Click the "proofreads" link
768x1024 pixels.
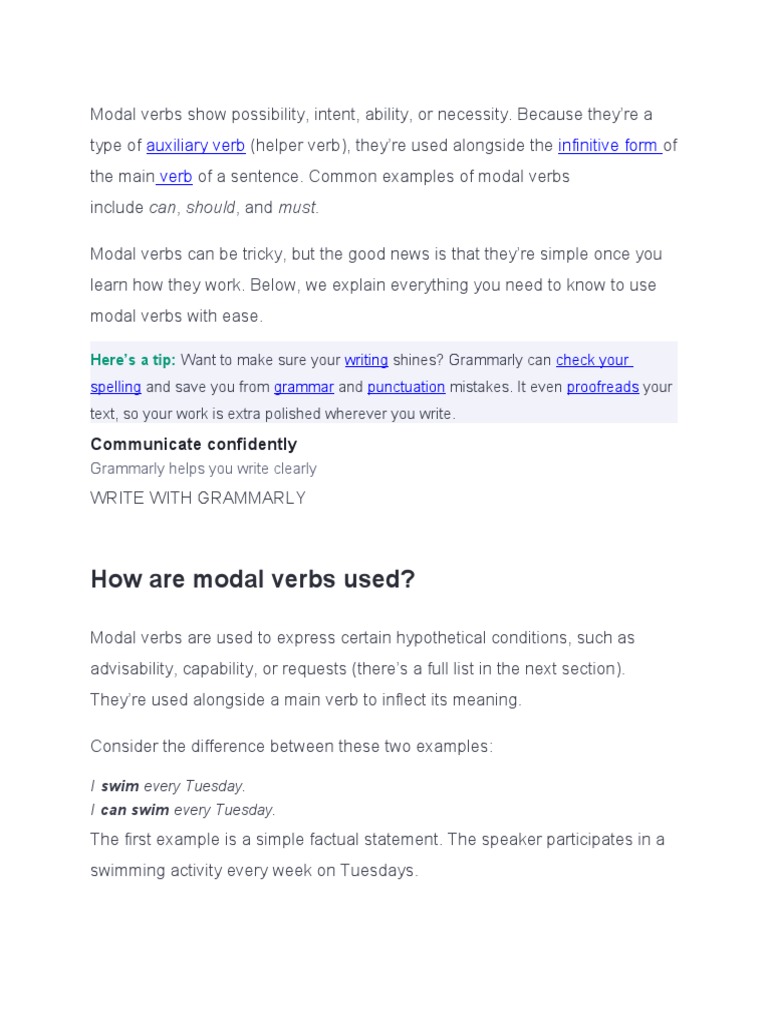pos(602,387)
